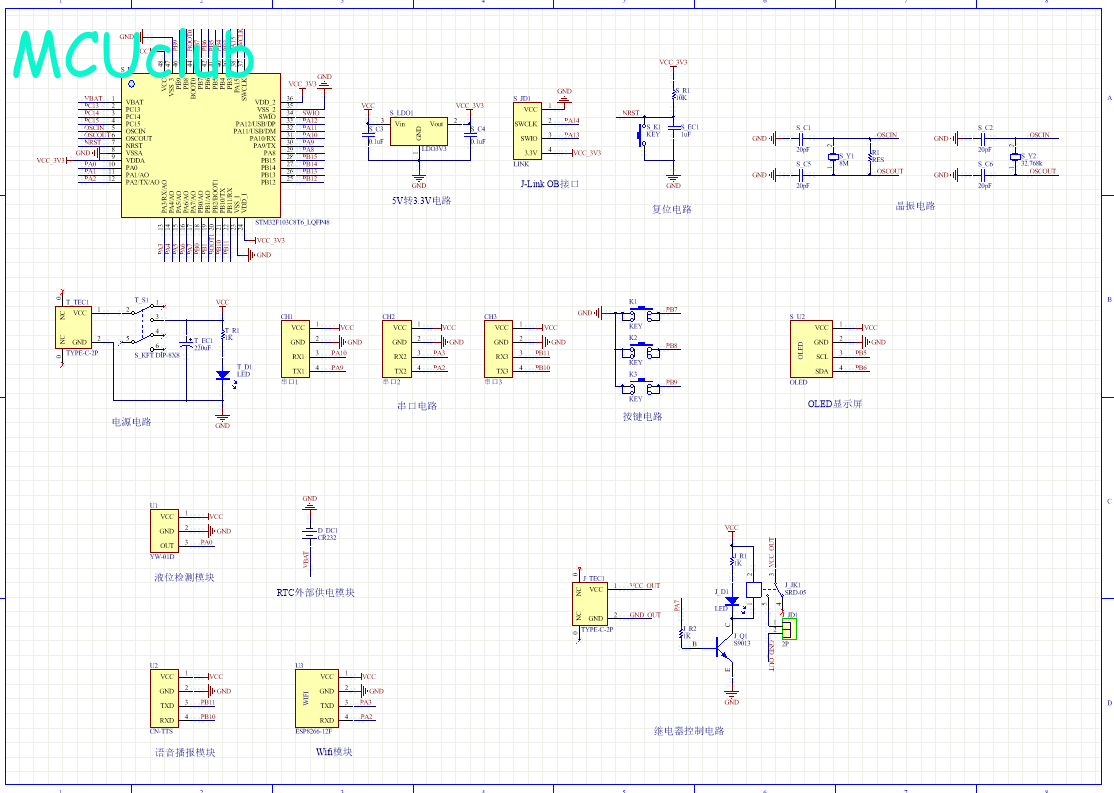Select the S_C1 20pF capacitor
1114x793 pixels.
point(803,139)
